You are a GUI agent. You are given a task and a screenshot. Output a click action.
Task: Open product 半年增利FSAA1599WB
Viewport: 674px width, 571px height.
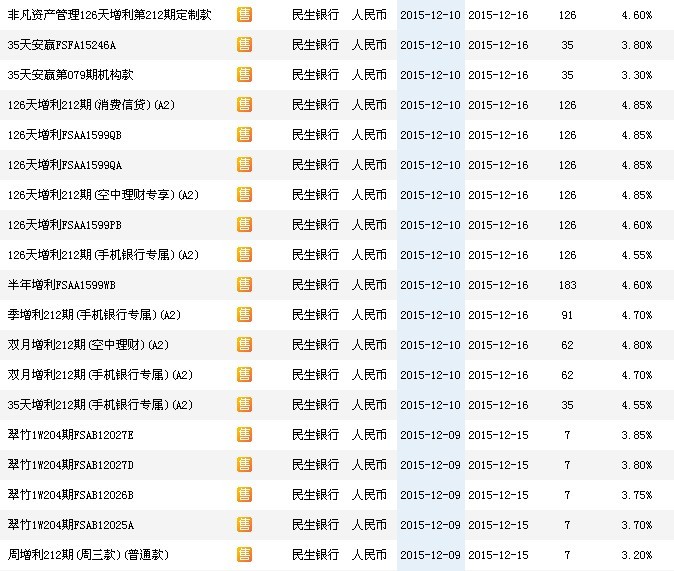click(61, 285)
